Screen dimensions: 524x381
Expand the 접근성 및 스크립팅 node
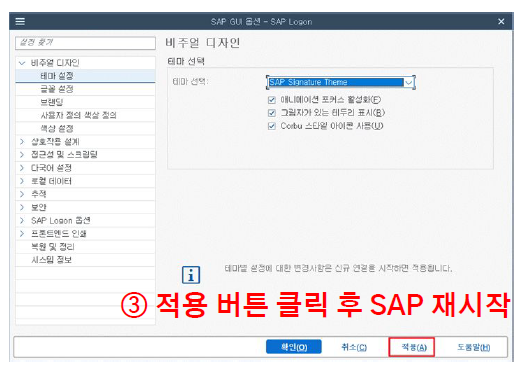[22, 154]
